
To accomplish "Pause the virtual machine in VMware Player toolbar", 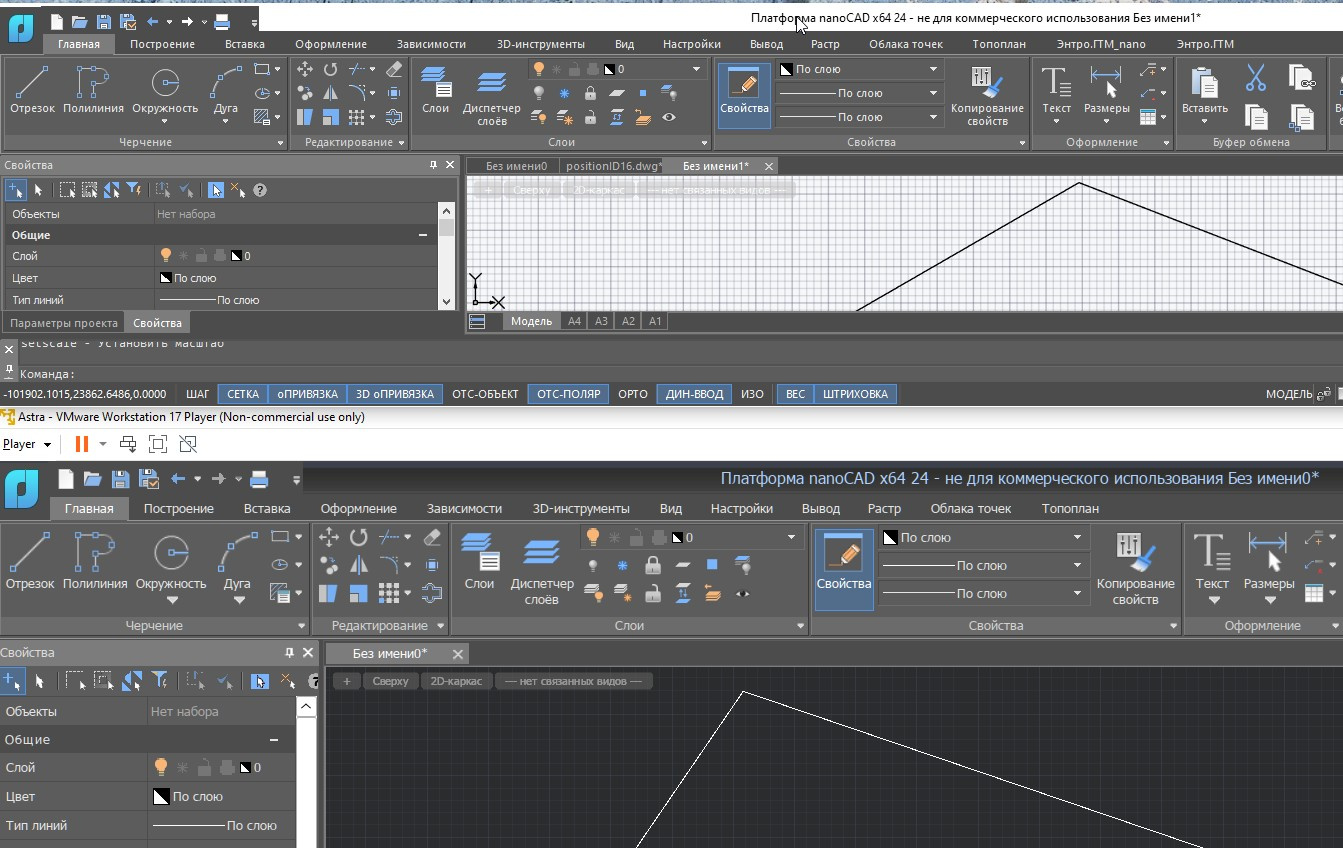I will (x=82, y=444).
